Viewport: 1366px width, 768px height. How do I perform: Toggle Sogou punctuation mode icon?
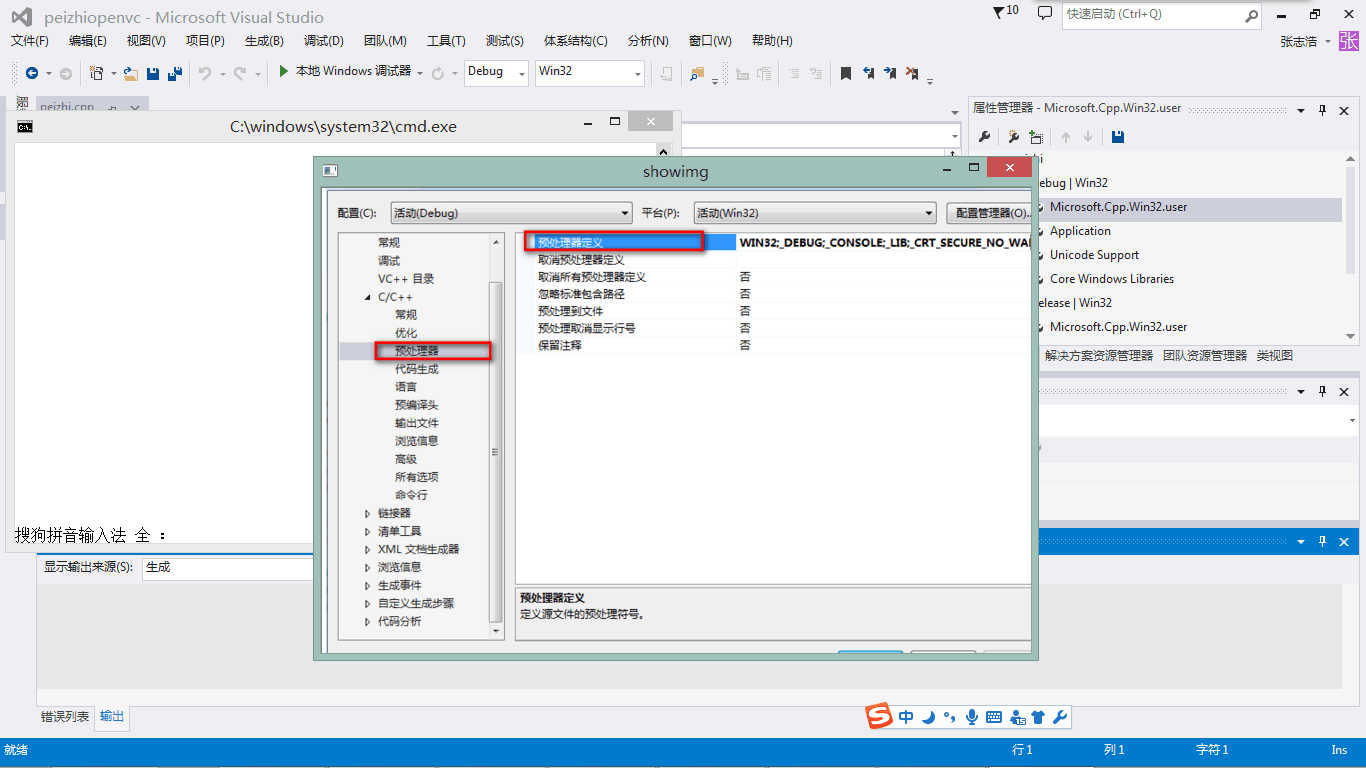(949, 717)
